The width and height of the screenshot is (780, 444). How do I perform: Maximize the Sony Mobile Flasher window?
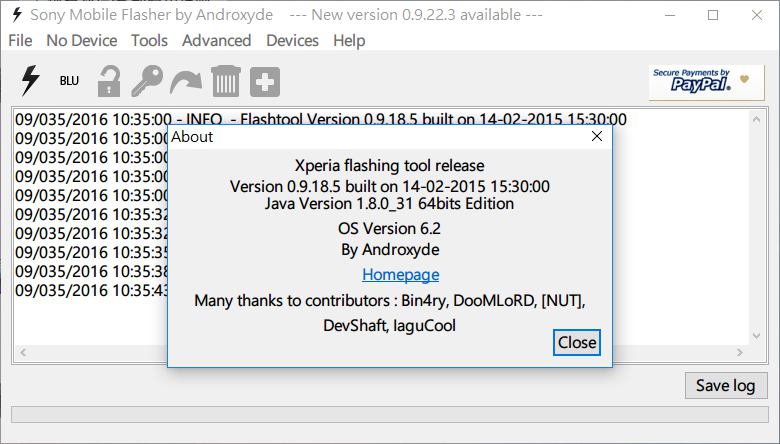point(713,15)
